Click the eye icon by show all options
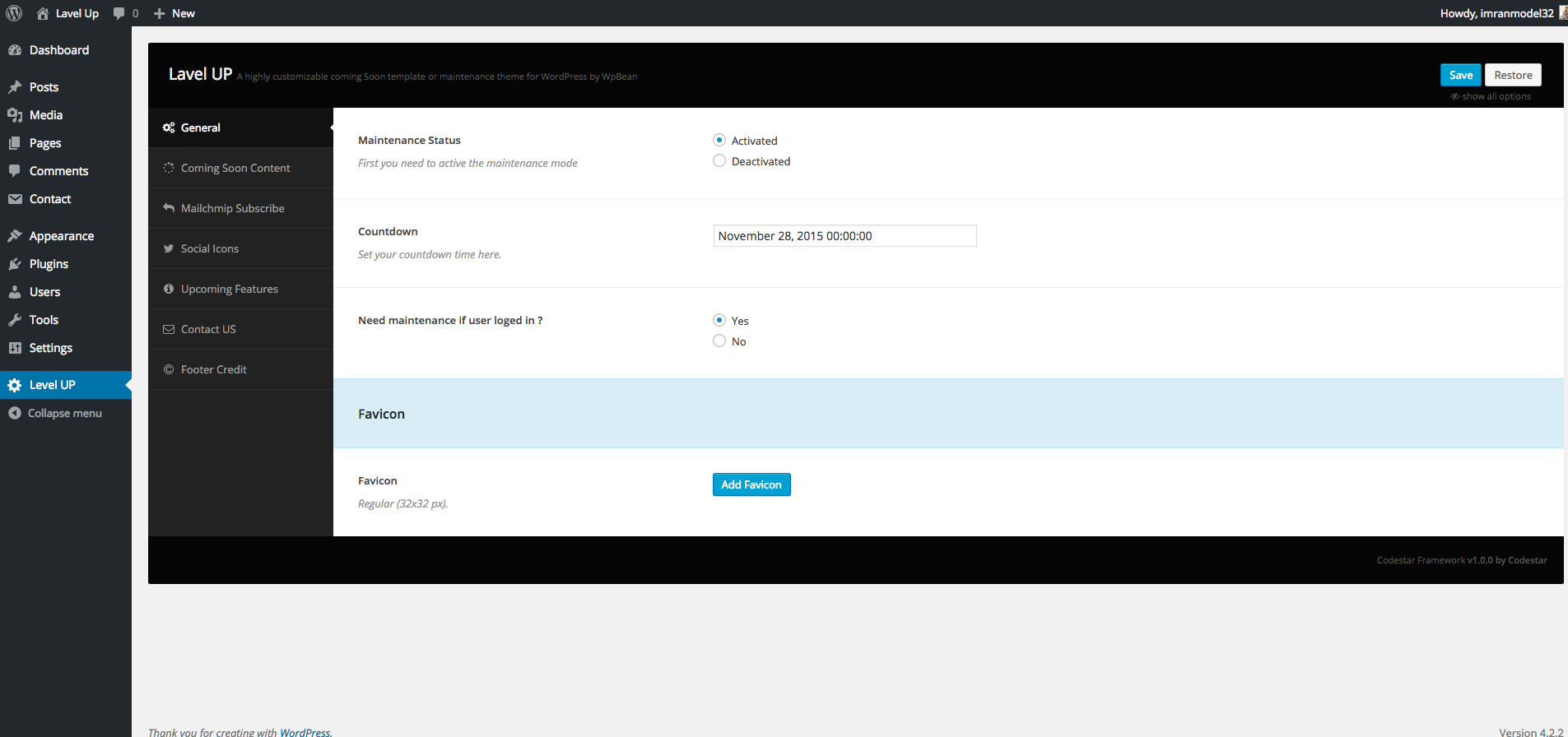Viewport: 1568px width, 737px height. [x=1455, y=96]
